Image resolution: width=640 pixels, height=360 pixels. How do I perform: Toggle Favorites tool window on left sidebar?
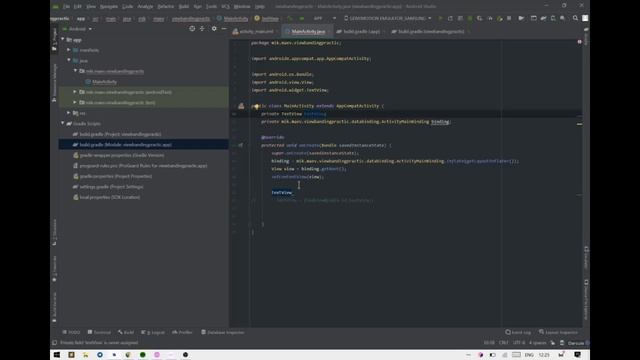tap(54, 269)
